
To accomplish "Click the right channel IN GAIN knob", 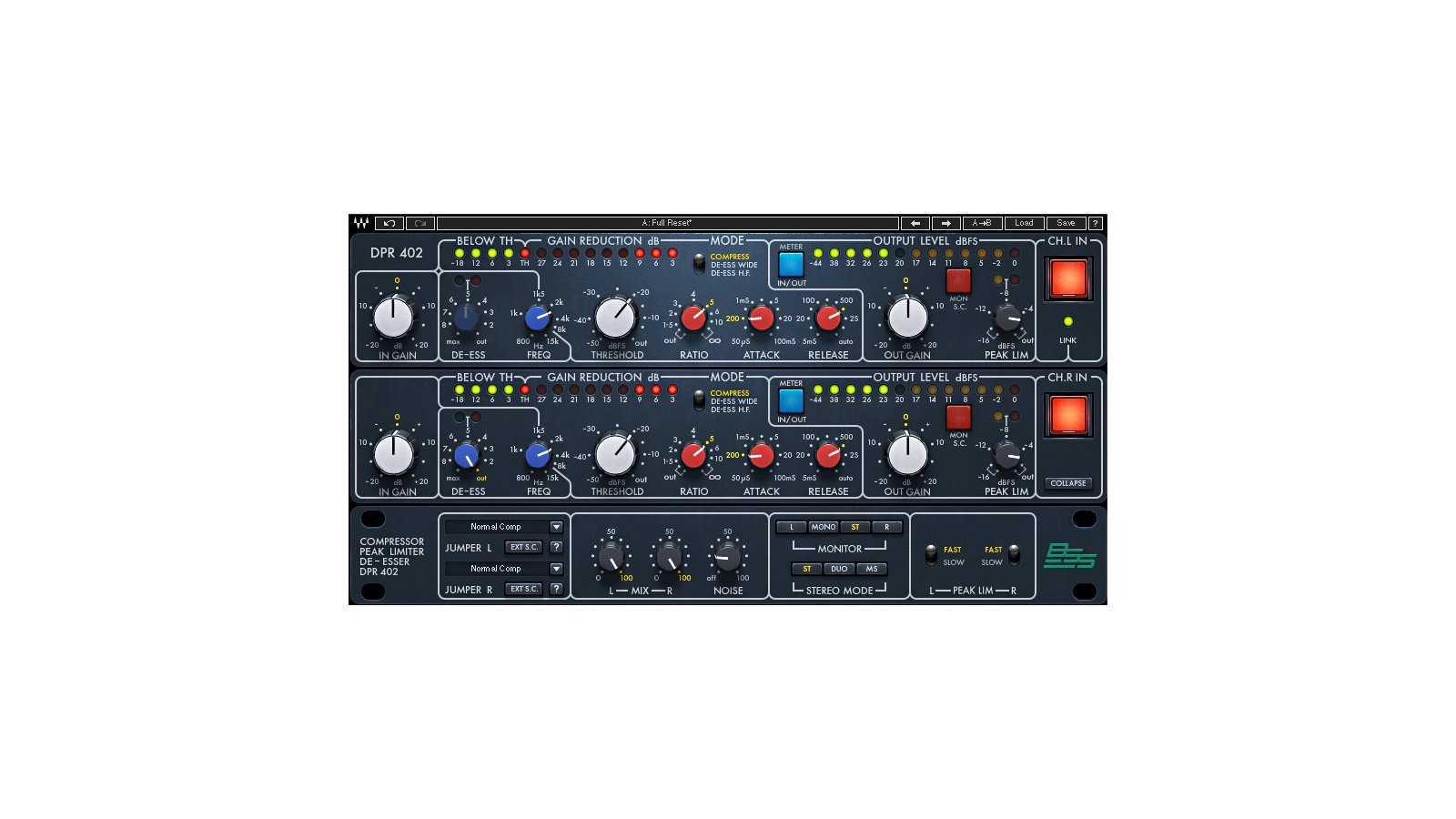I will click(394, 454).
